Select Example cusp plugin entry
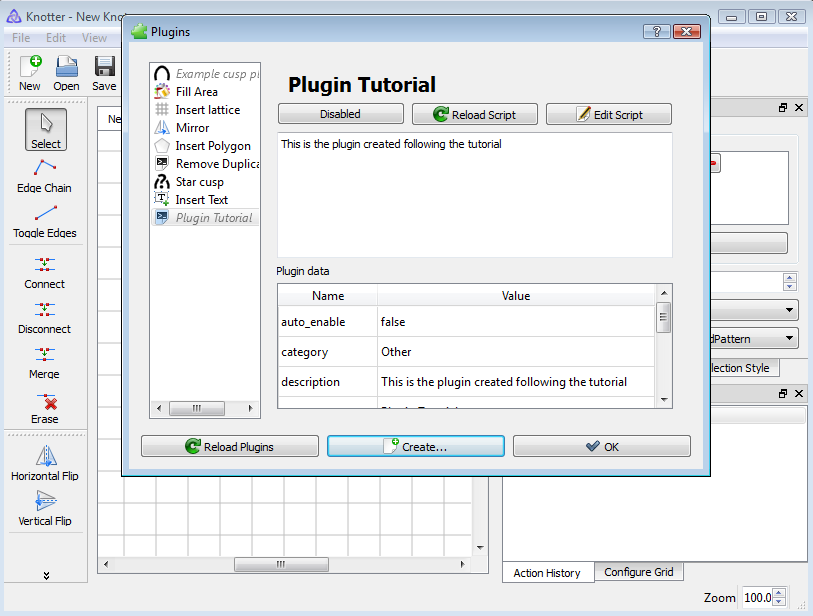The height and width of the screenshot is (616, 813). tap(206, 74)
